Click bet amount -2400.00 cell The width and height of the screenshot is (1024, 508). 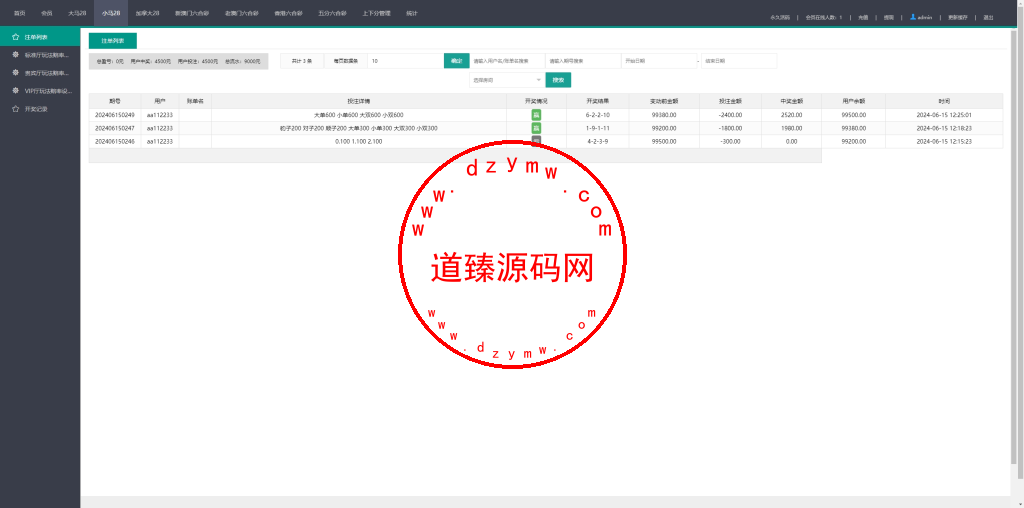tap(729, 115)
